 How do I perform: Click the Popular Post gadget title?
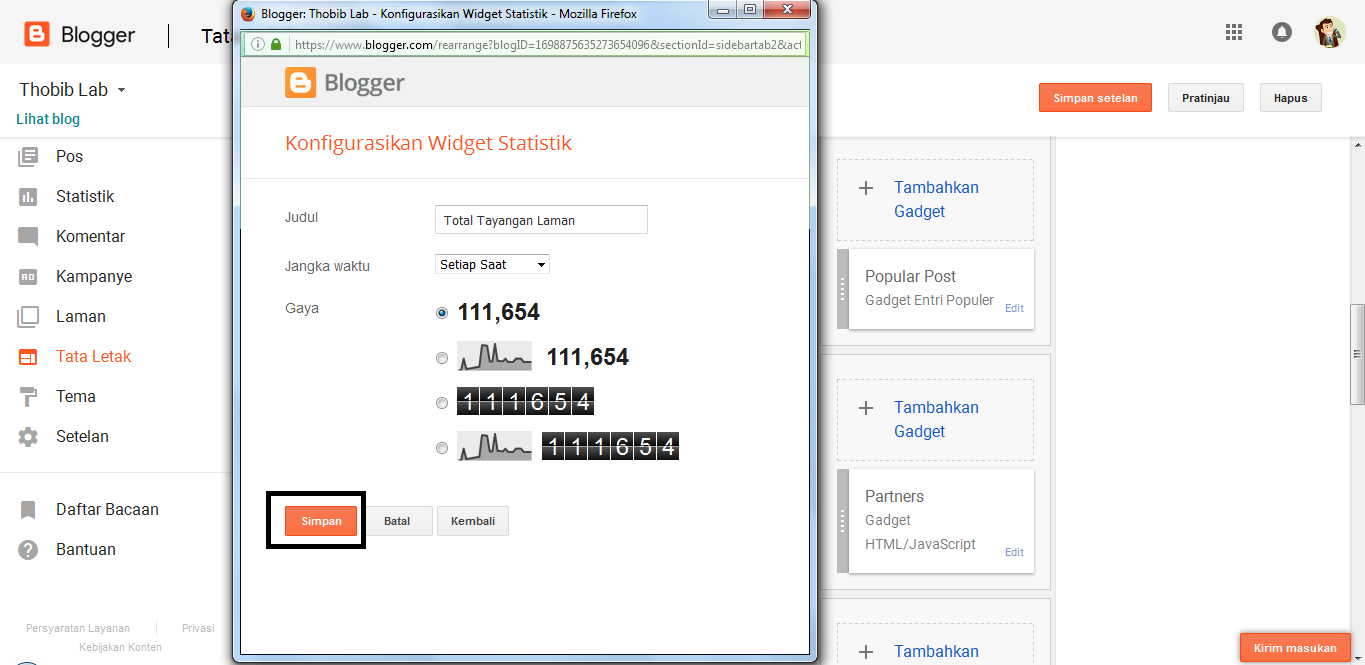coord(910,276)
